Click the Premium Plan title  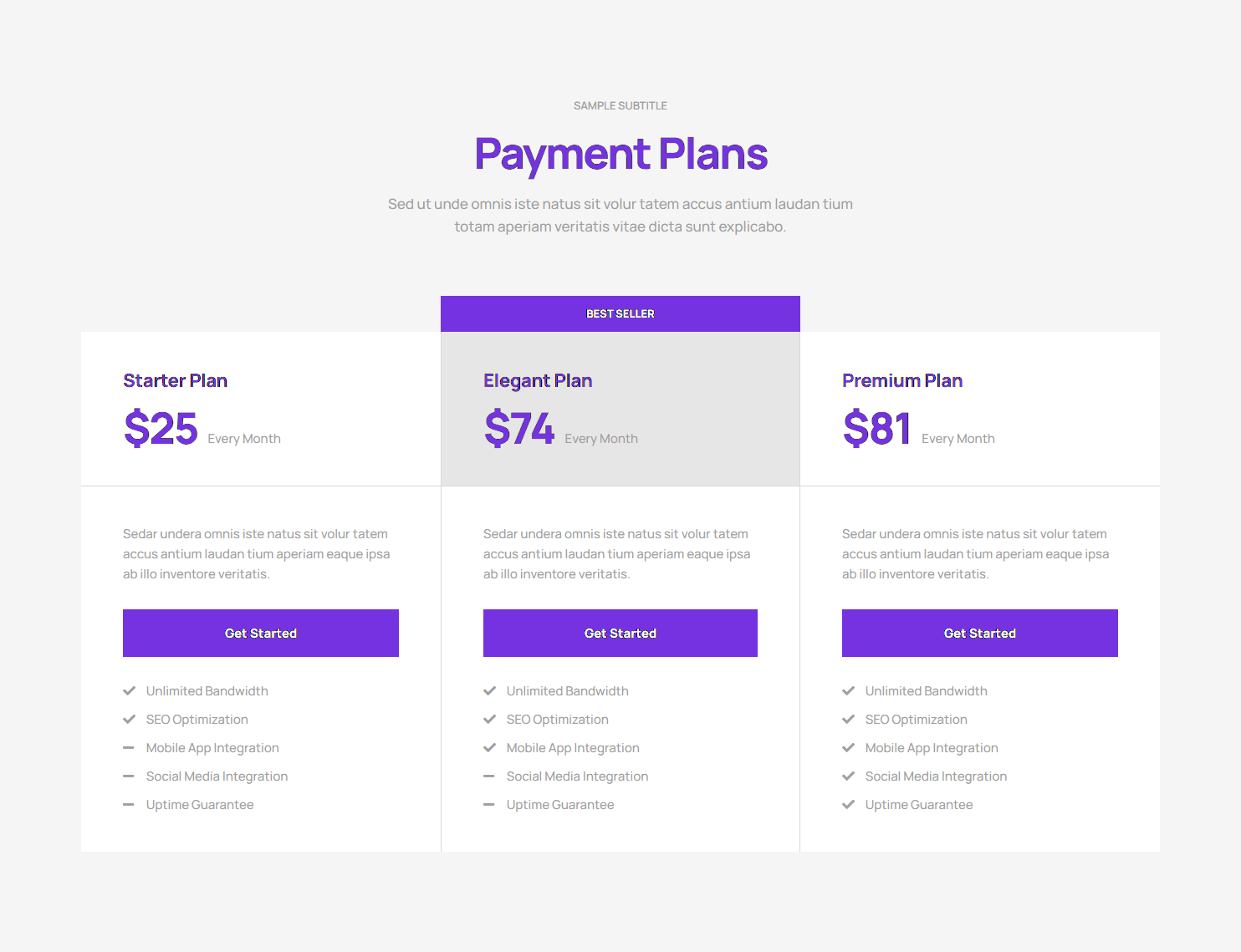[x=902, y=381]
